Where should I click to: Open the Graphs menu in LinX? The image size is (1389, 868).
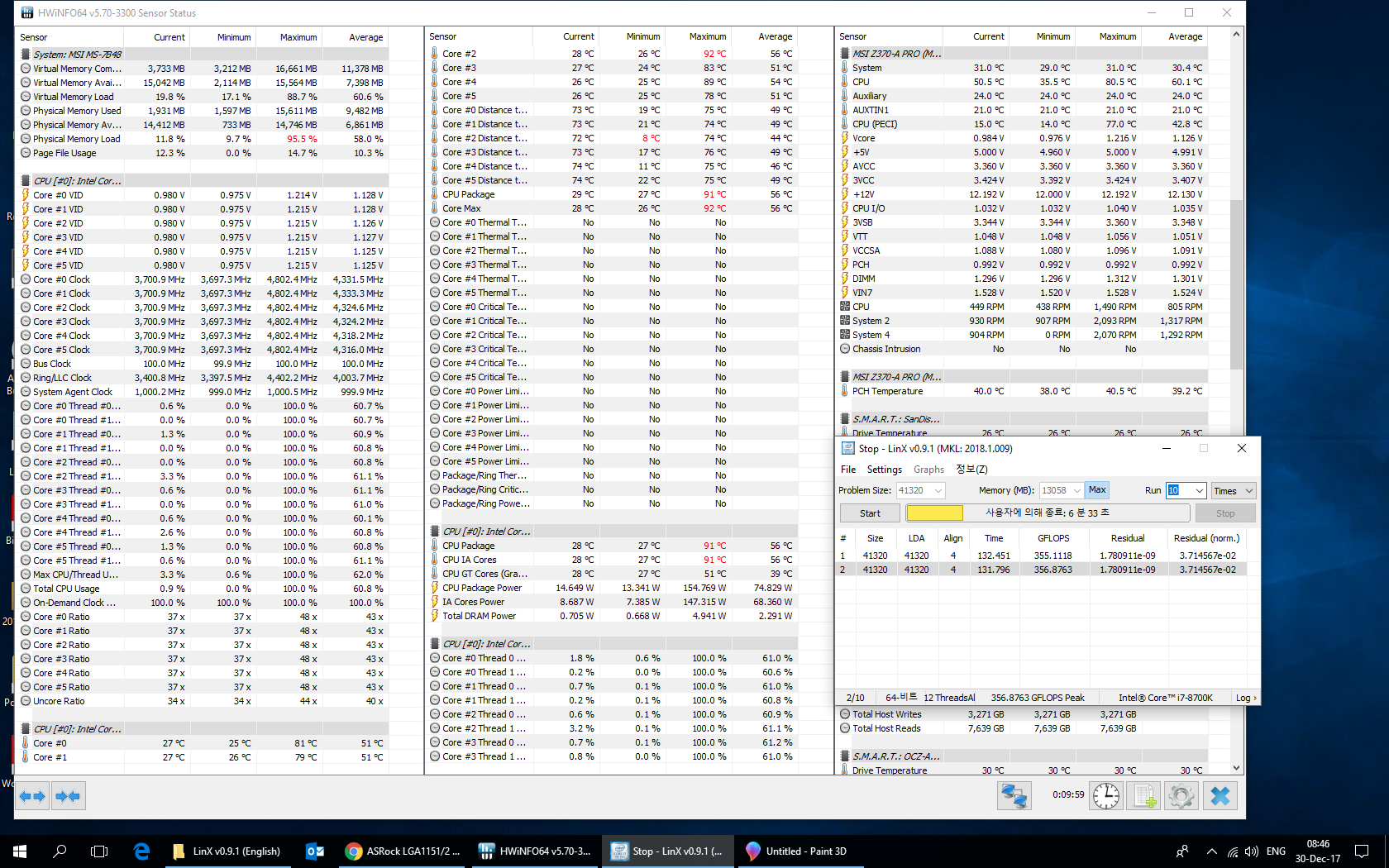(x=928, y=470)
